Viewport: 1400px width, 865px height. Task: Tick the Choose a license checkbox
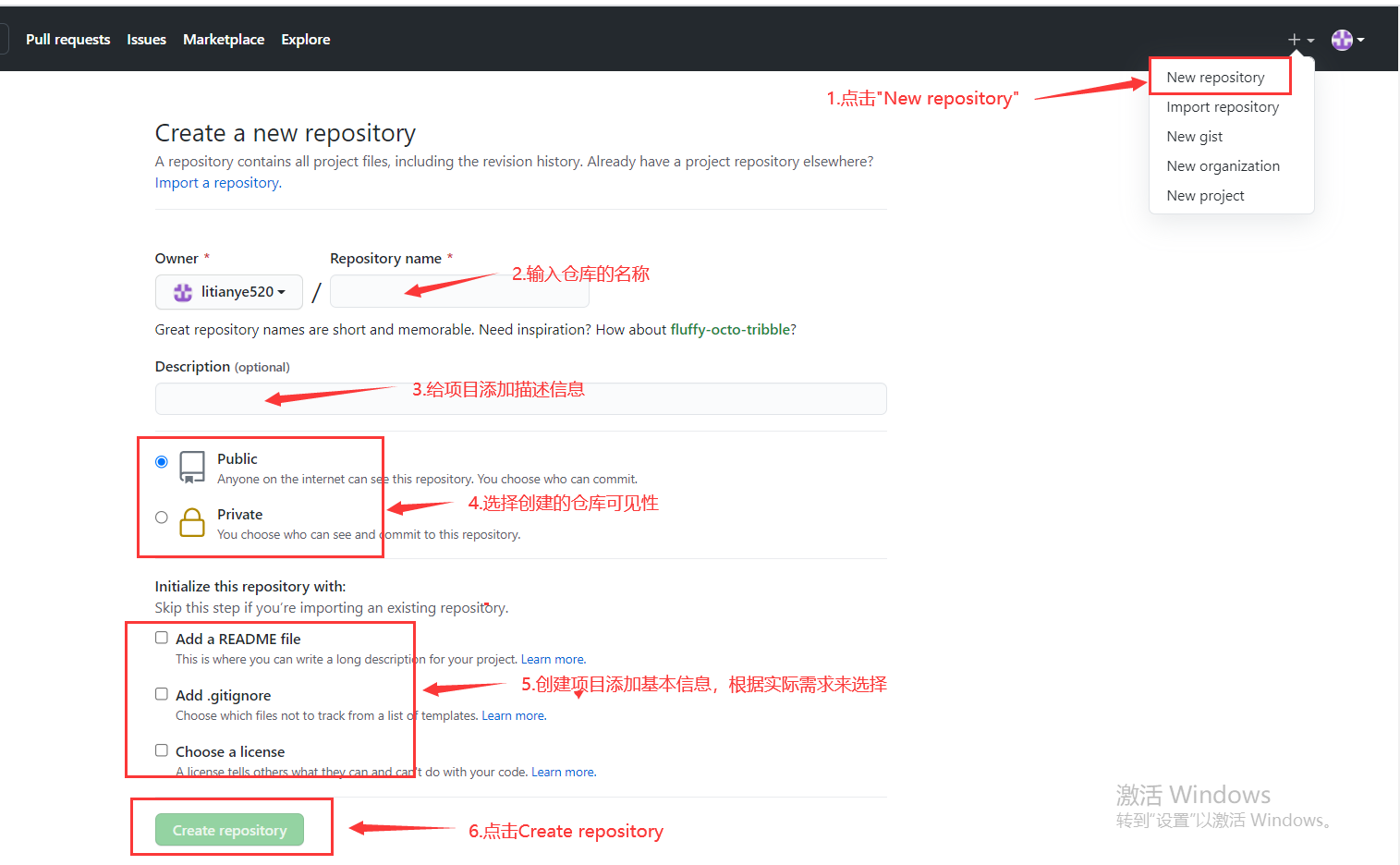click(x=162, y=750)
